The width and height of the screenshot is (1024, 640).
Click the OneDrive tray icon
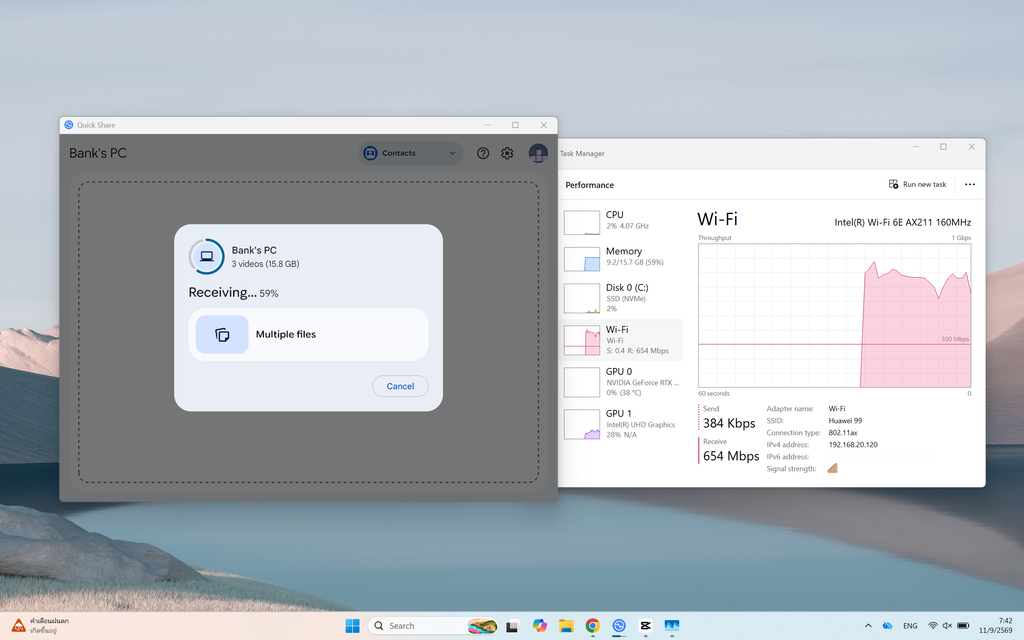point(887,626)
